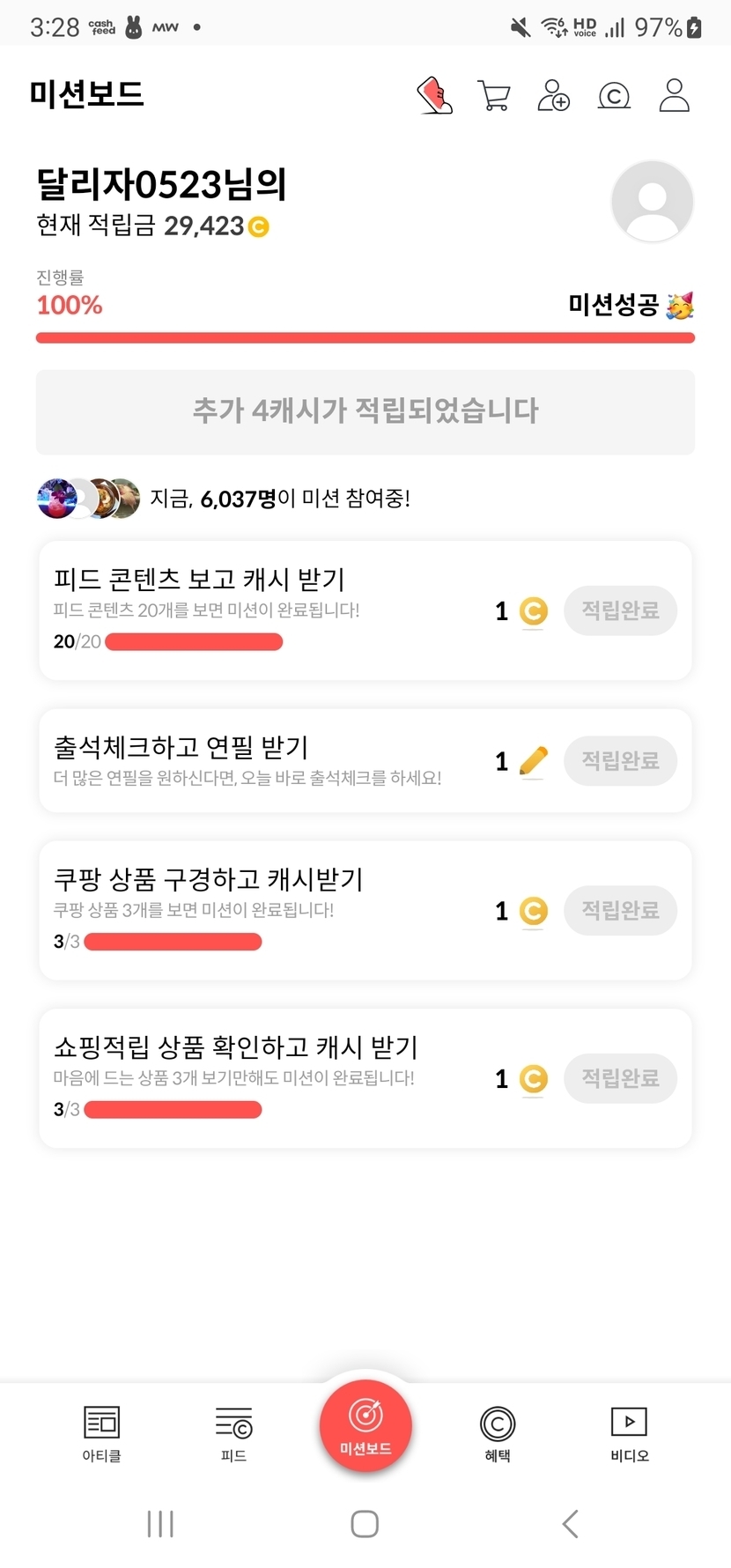
Task: Tap 적립완료 for 쿠팡 상품 mission
Action: (x=620, y=910)
